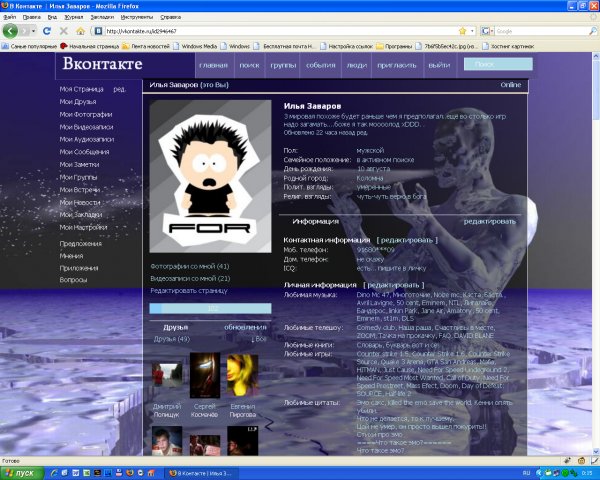Image resolution: width=600 pixels, height=480 pixels.
Task: Click the site favicon in address bar
Action: click(98, 31)
